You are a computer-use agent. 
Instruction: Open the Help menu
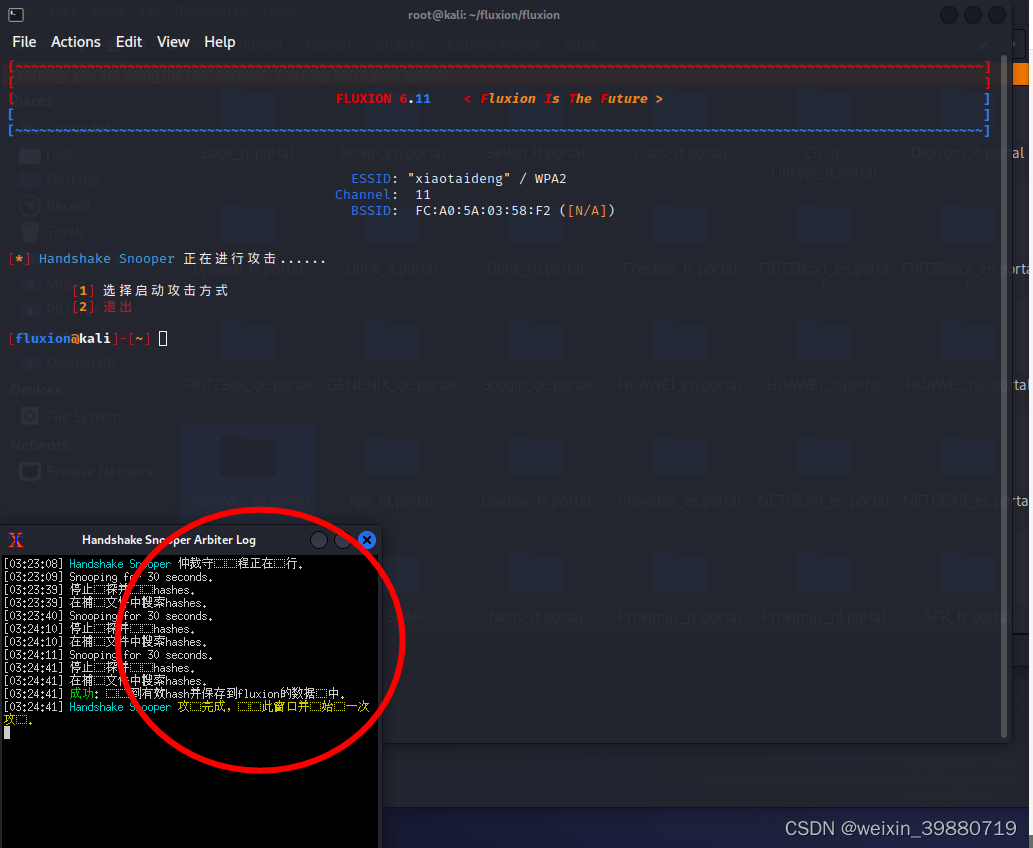[x=219, y=42]
